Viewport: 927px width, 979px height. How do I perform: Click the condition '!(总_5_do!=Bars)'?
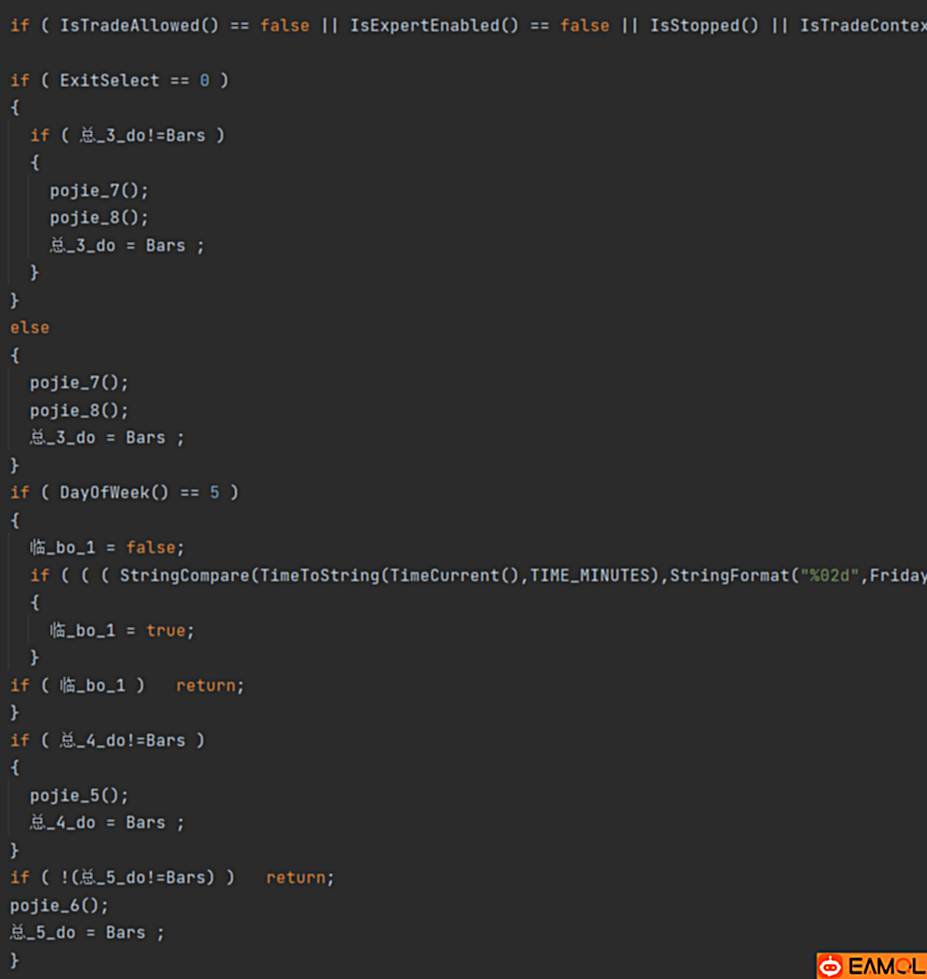[137, 878]
